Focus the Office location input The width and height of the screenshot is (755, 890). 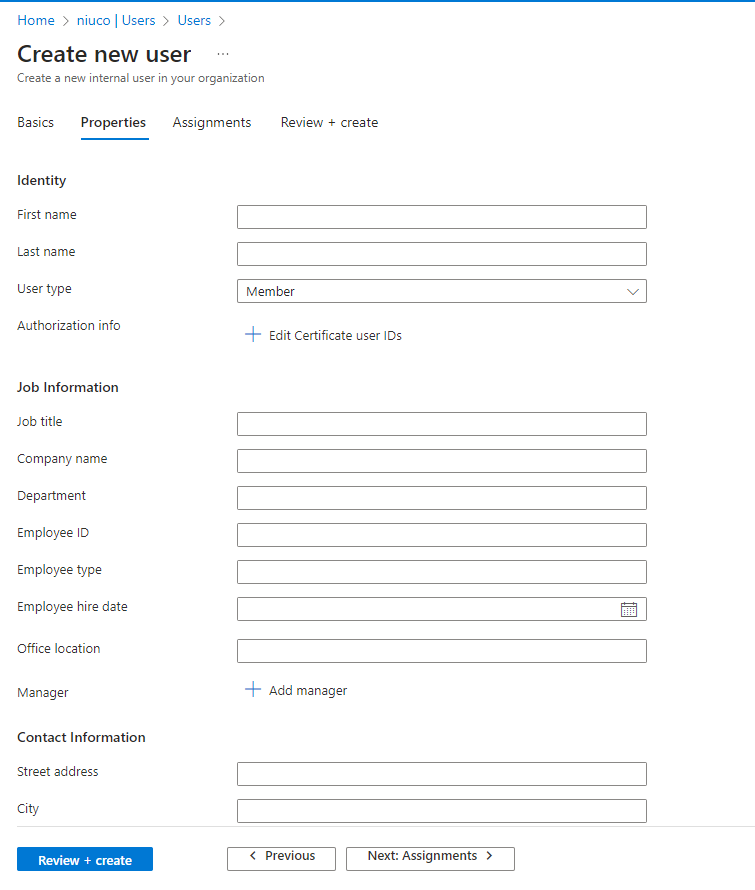[442, 651]
